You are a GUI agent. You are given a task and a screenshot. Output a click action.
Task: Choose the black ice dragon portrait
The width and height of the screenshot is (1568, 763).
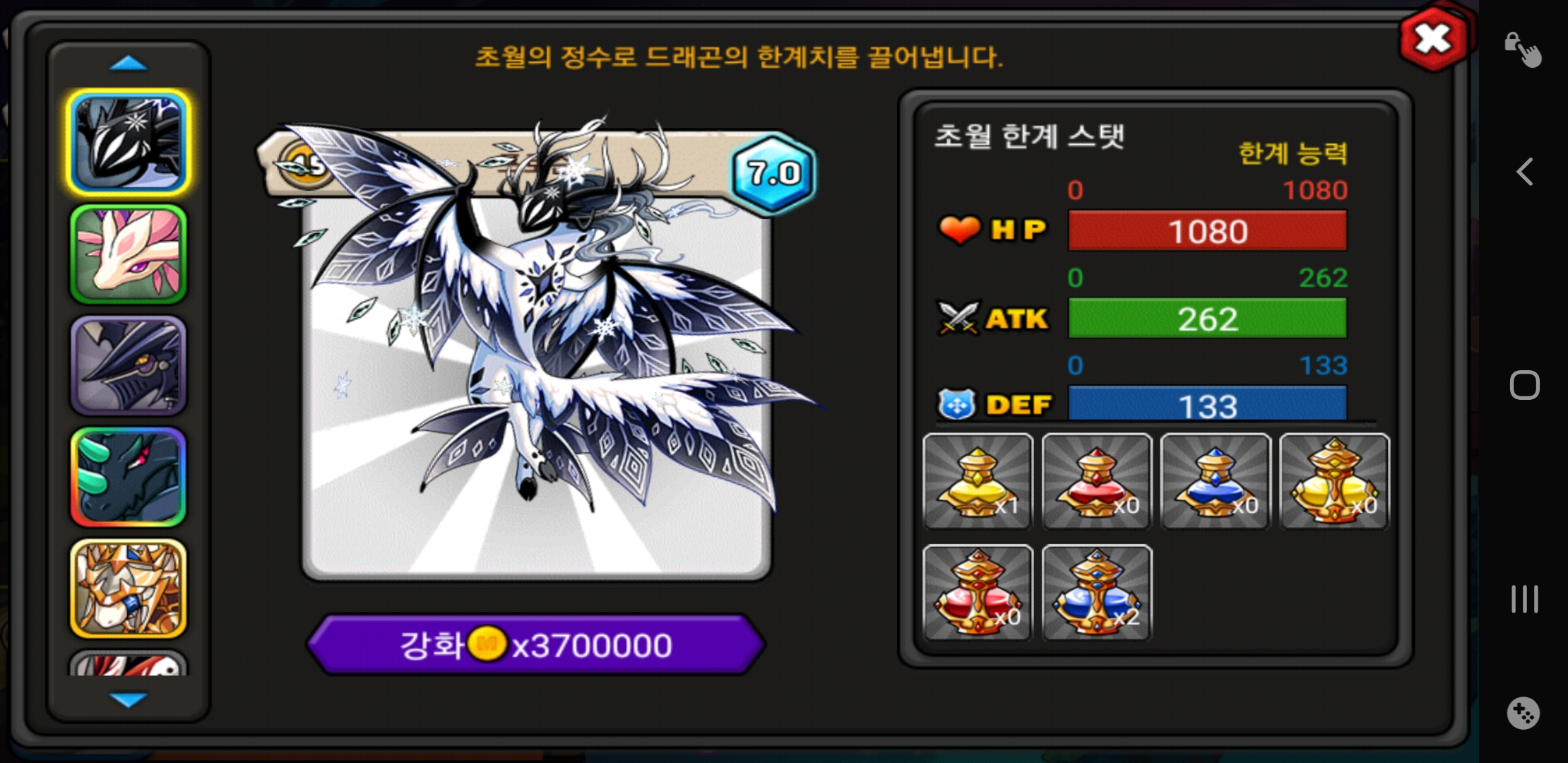[x=129, y=143]
